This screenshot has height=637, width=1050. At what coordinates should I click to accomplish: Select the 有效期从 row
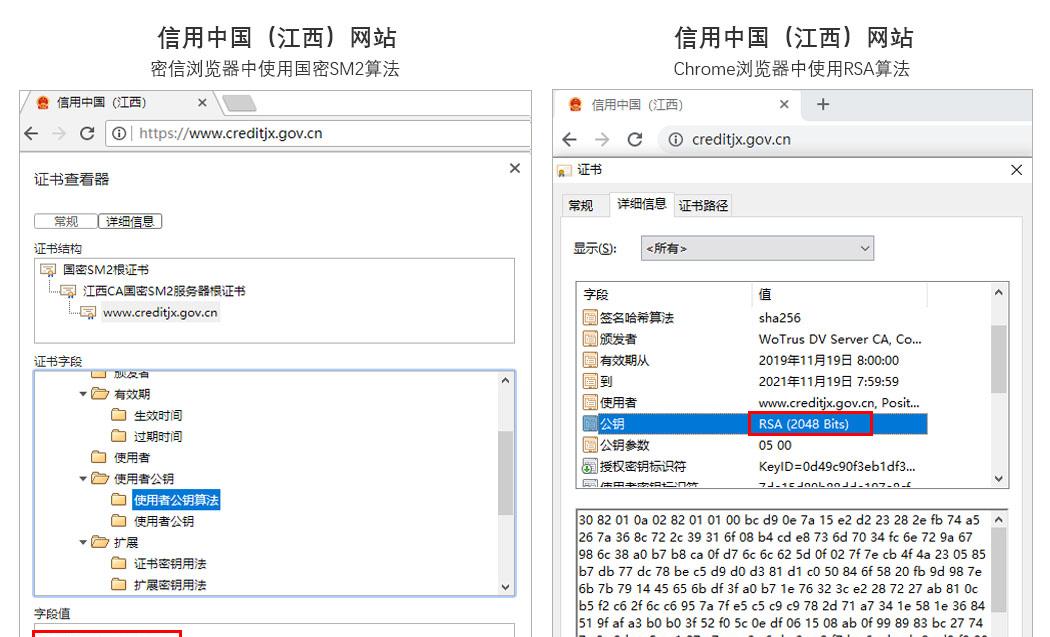[x=755, y=360]
